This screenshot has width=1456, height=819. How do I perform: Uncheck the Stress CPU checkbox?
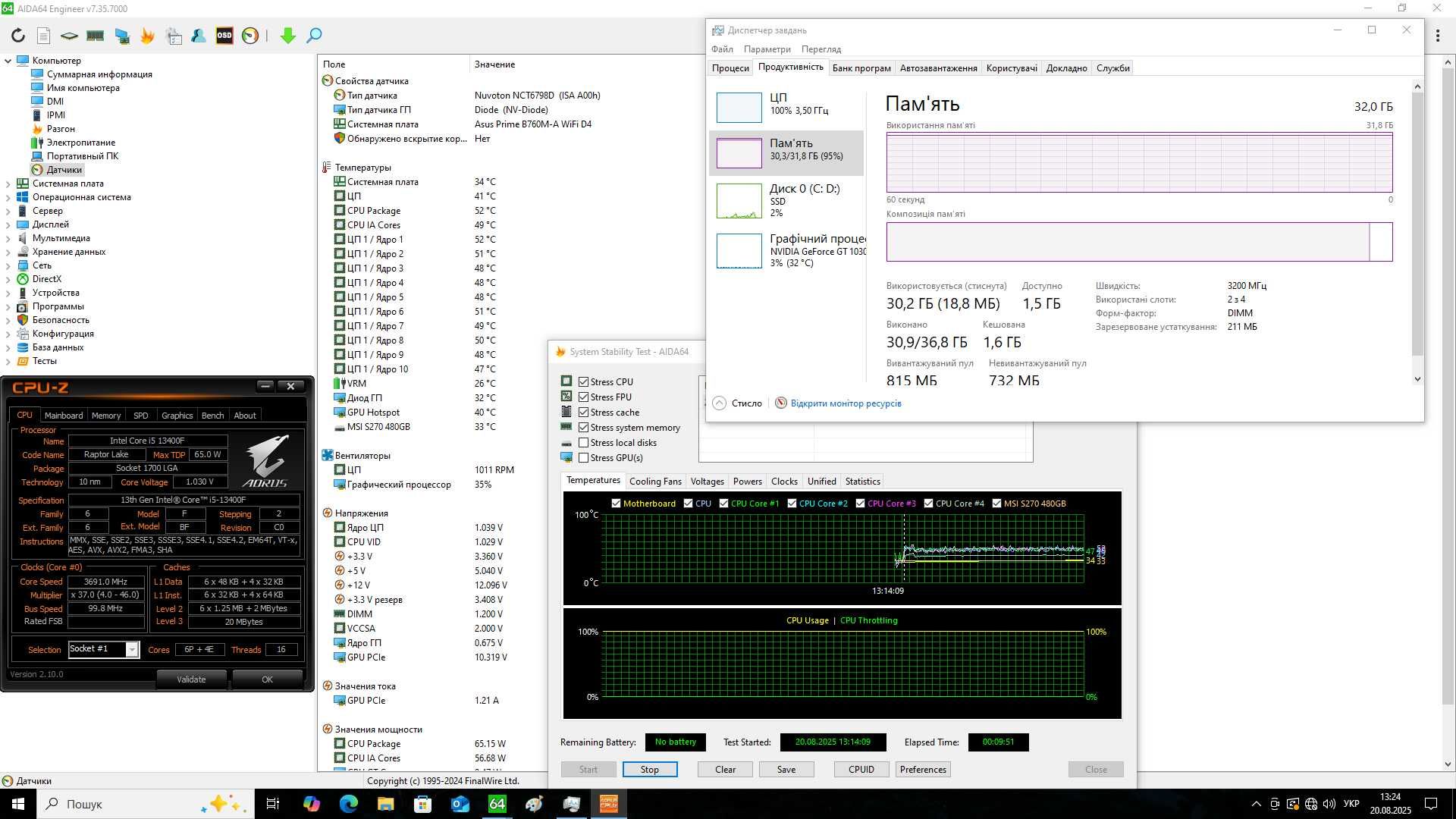point(583,382)
